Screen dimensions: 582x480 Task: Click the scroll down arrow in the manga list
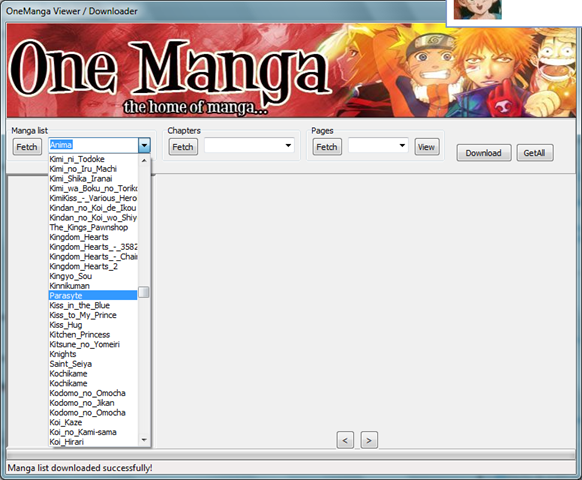point(144,440)
